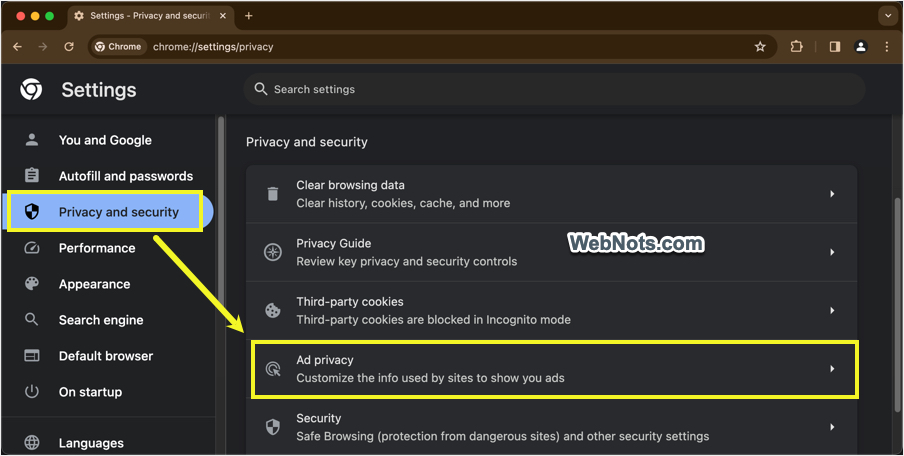
Task: Click the compass icon for Privacy Guide
Action: pos(273,252)
